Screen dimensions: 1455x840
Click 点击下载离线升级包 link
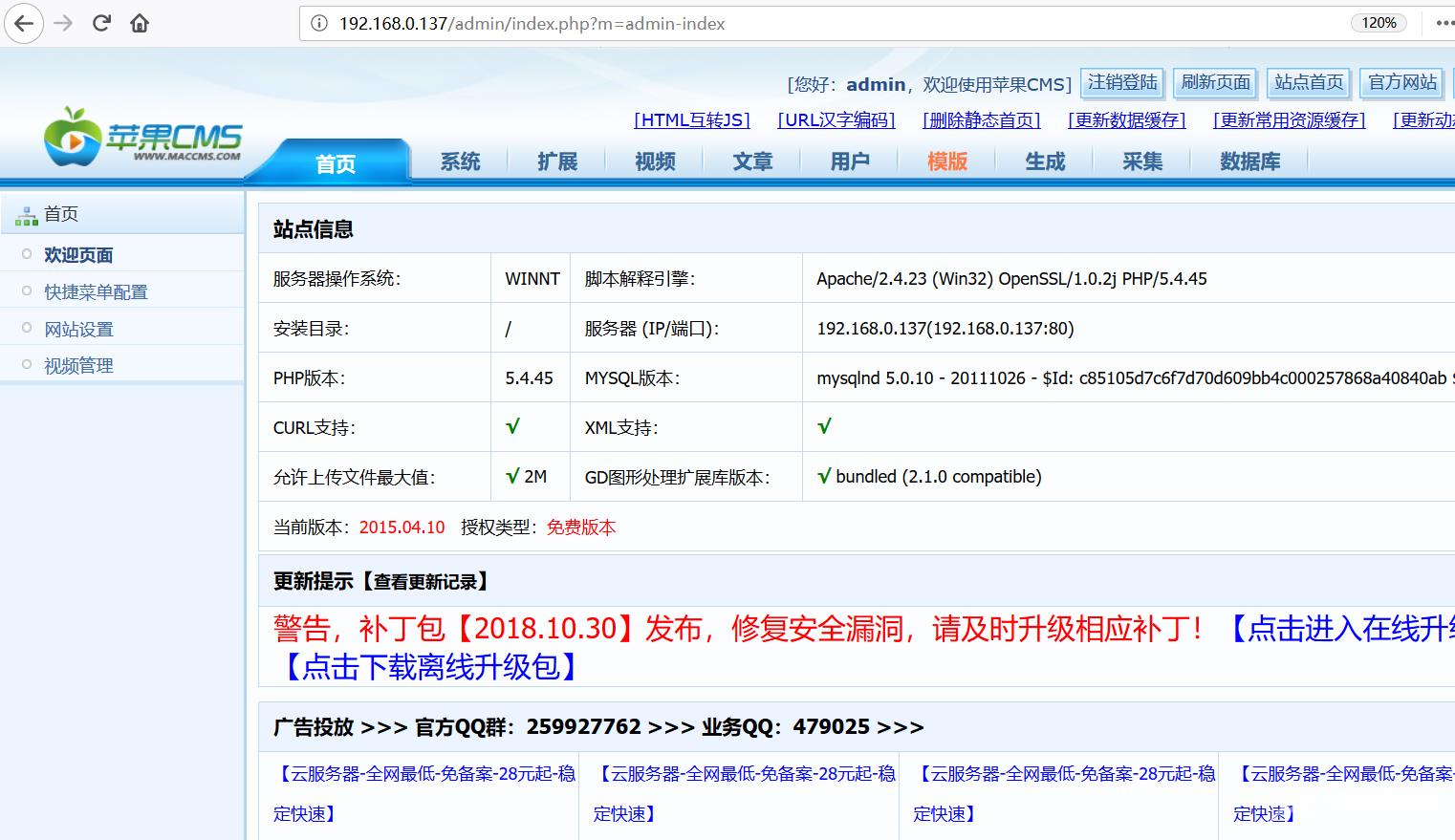[x=431, y=666]
